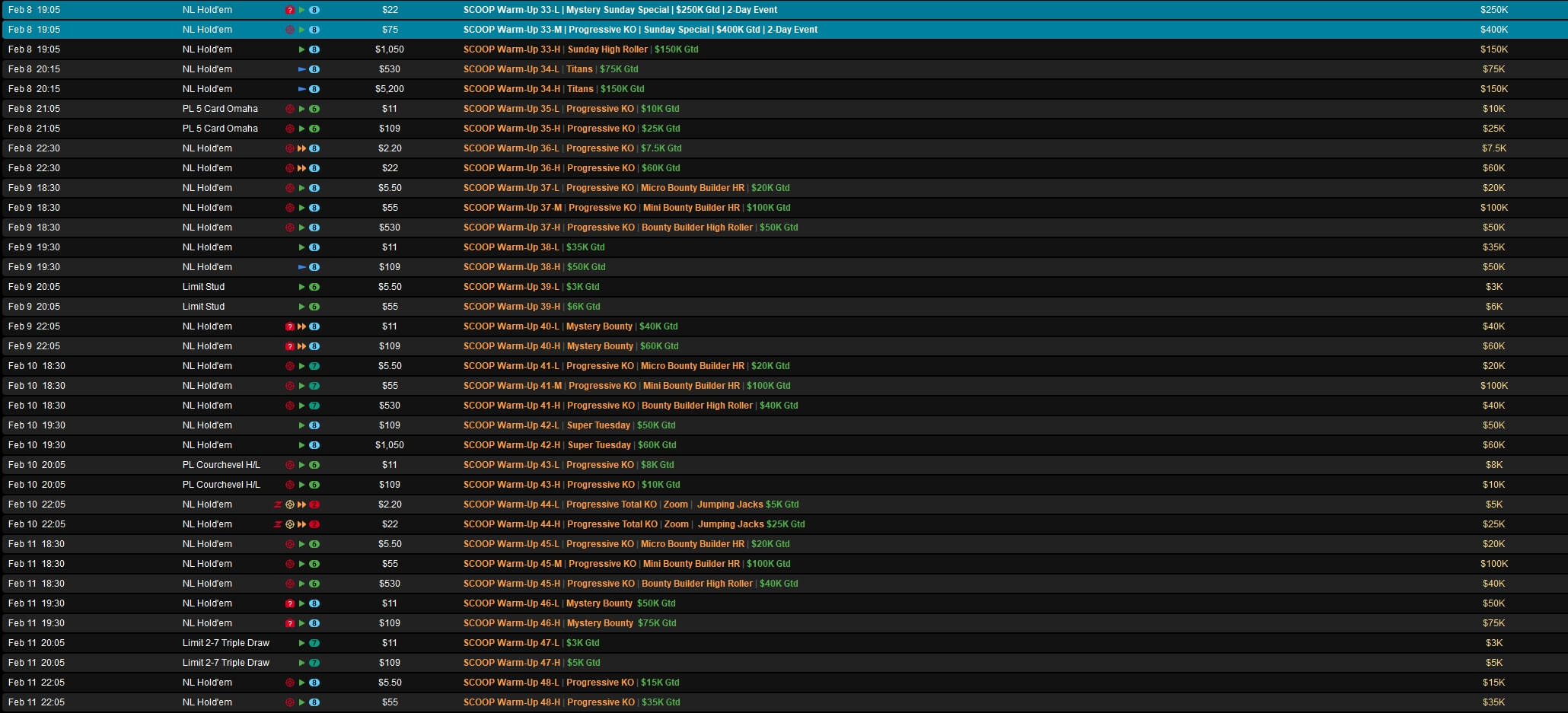This screenshot has height=713, width=1568.
Task: Open SCOOP Warm-Up 33-H Sunday High Roller tournament
Action: (x=580, y=49)
